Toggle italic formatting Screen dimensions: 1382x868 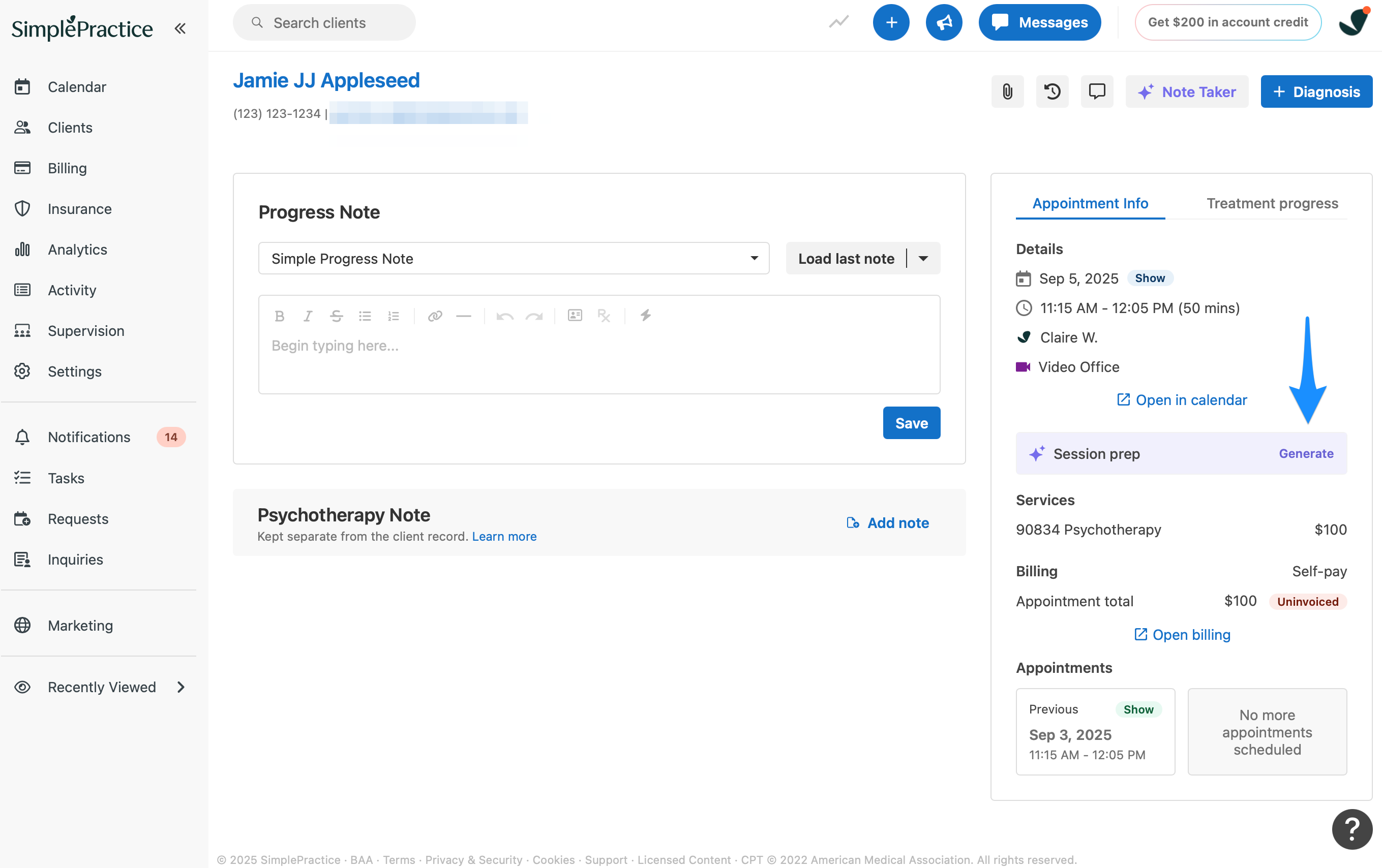tap(308, 316)
